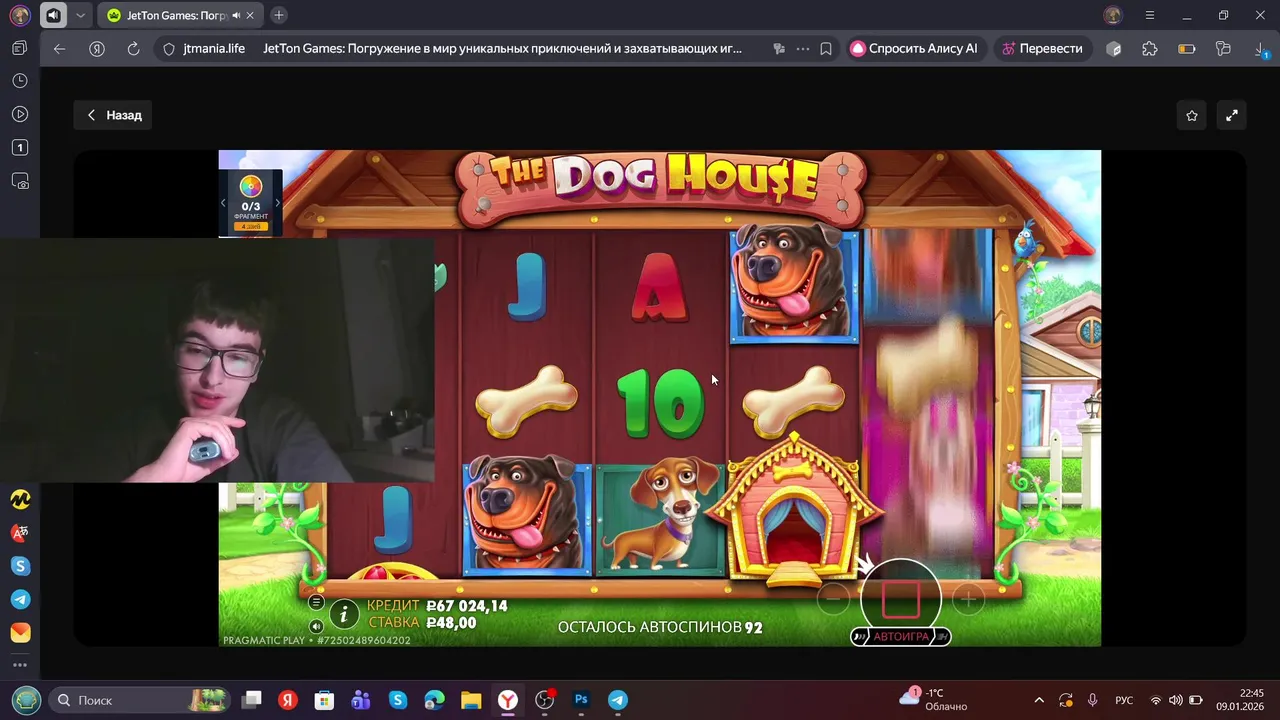1280x720 pixels.
Task: Click the Windows Start button
Action: 26,700
